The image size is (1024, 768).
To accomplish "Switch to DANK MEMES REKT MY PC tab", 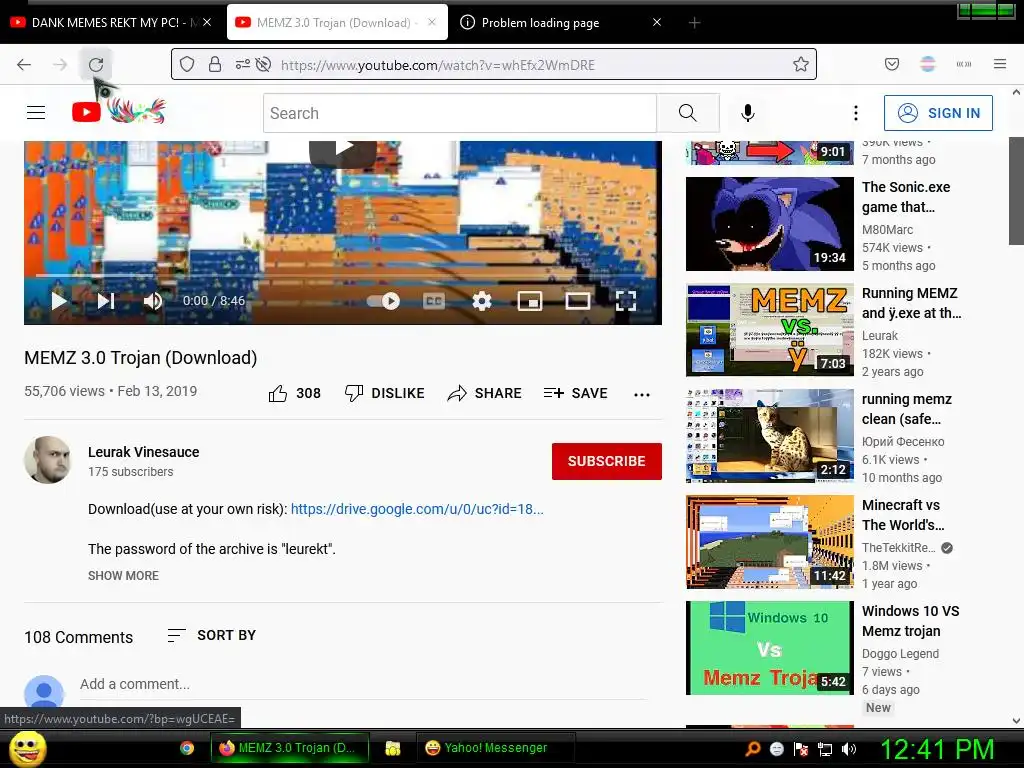I will click(104, 23).
